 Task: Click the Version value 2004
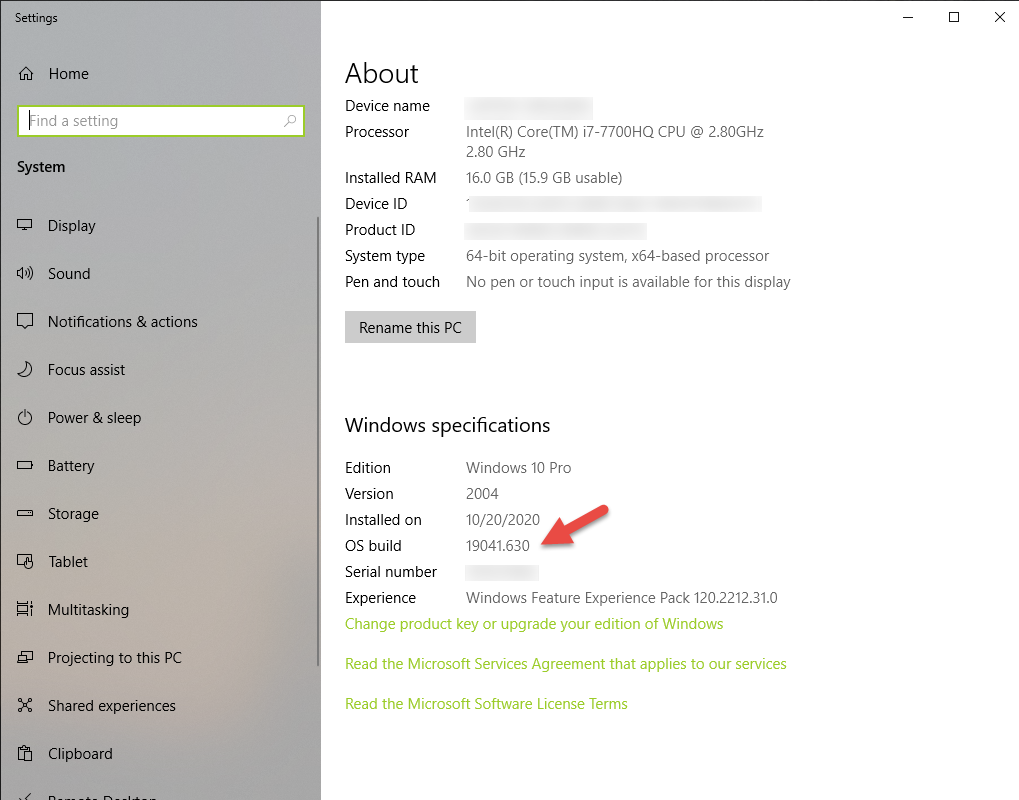pos(482,494)
